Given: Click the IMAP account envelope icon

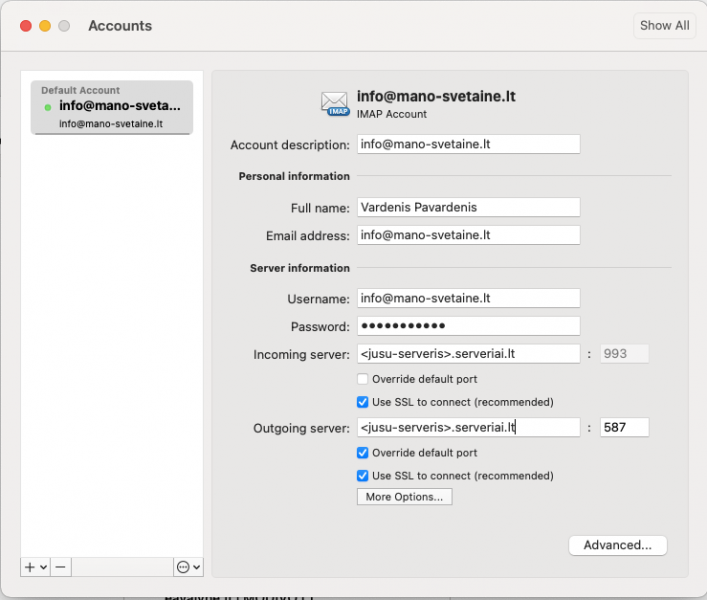Looking at the screenshot, I should click(x=335, y=103).
